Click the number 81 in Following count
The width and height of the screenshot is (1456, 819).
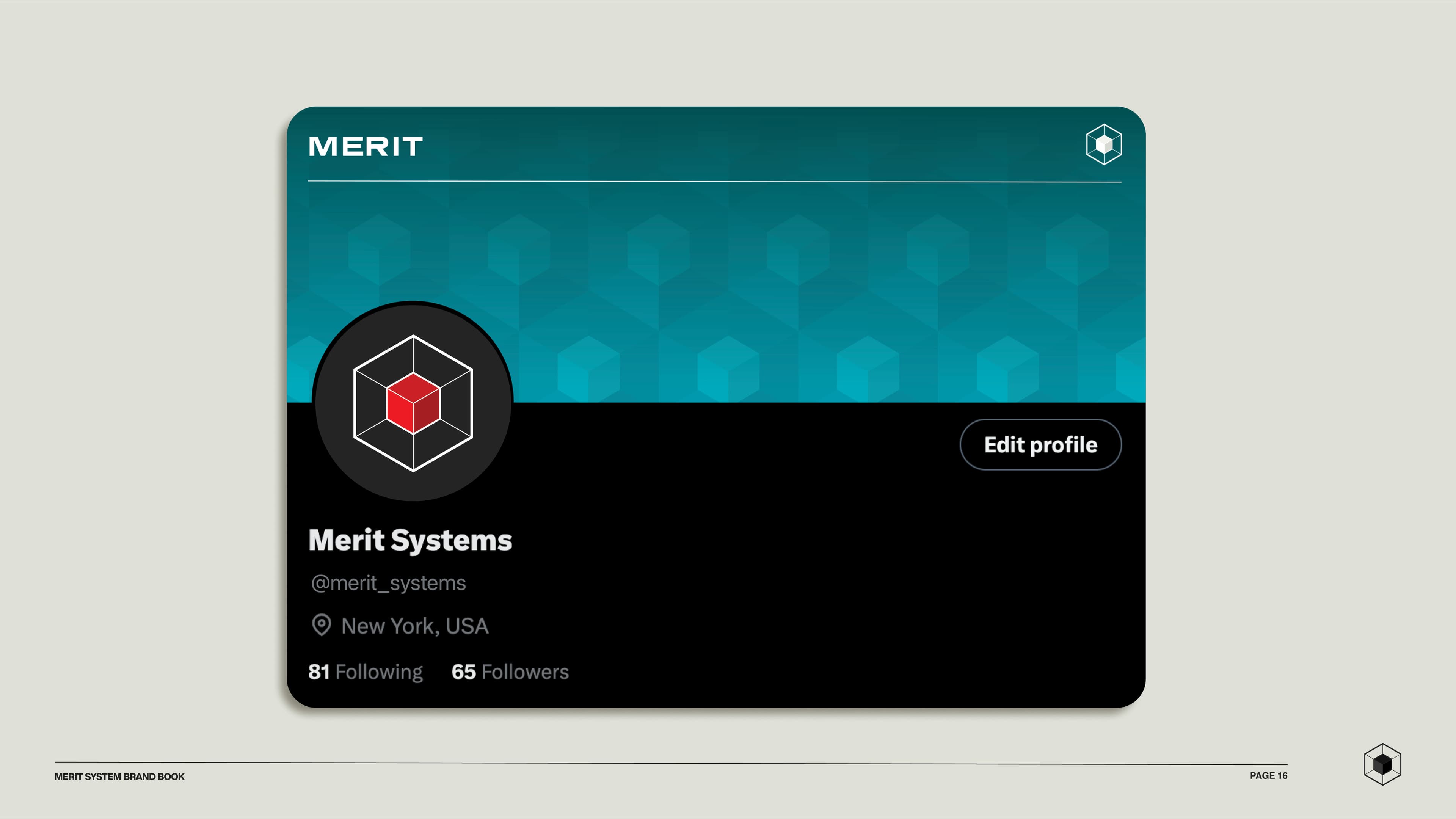click(x=319, y=672)
